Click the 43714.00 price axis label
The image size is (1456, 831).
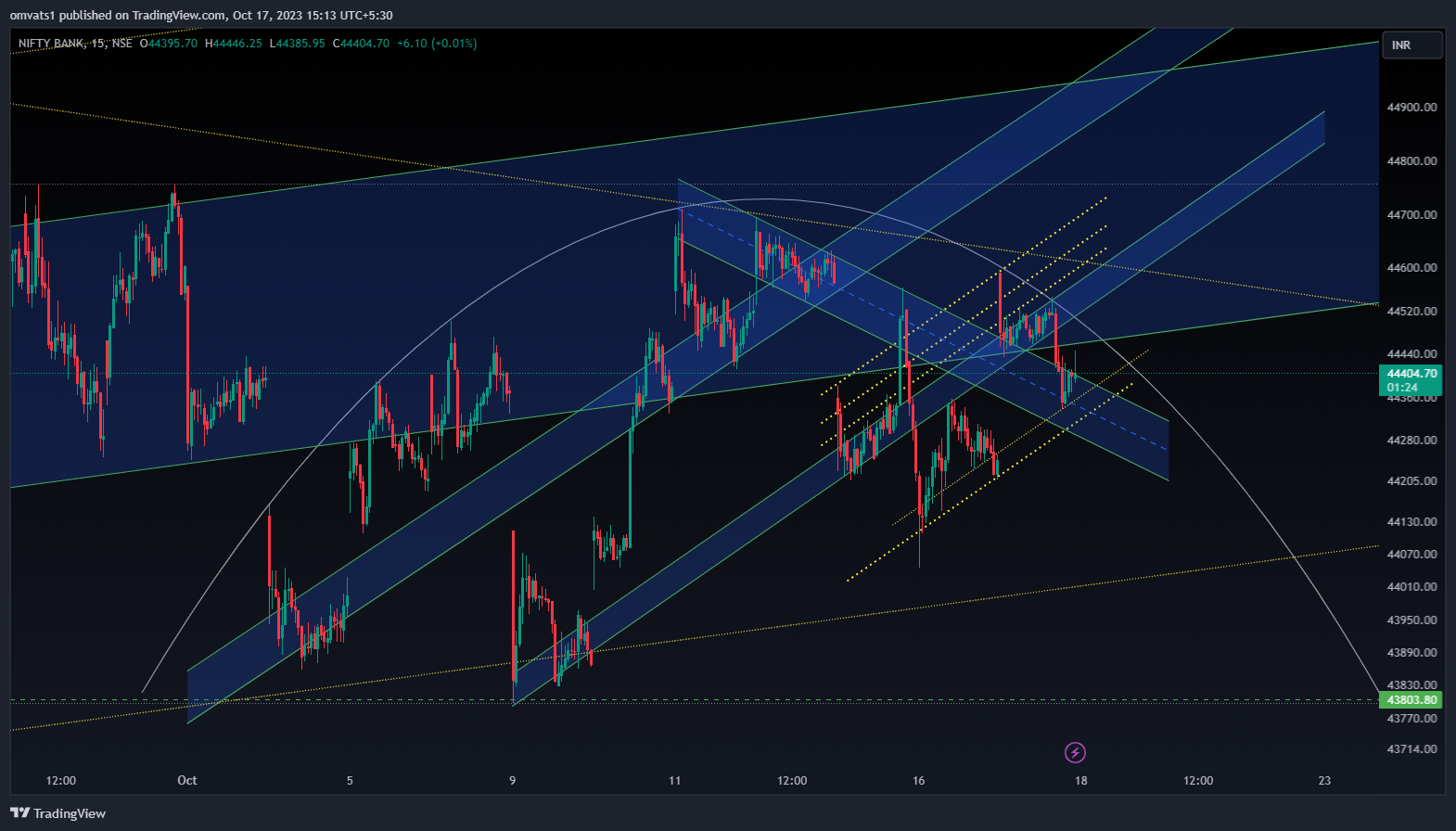click(x=1411, y=748)
